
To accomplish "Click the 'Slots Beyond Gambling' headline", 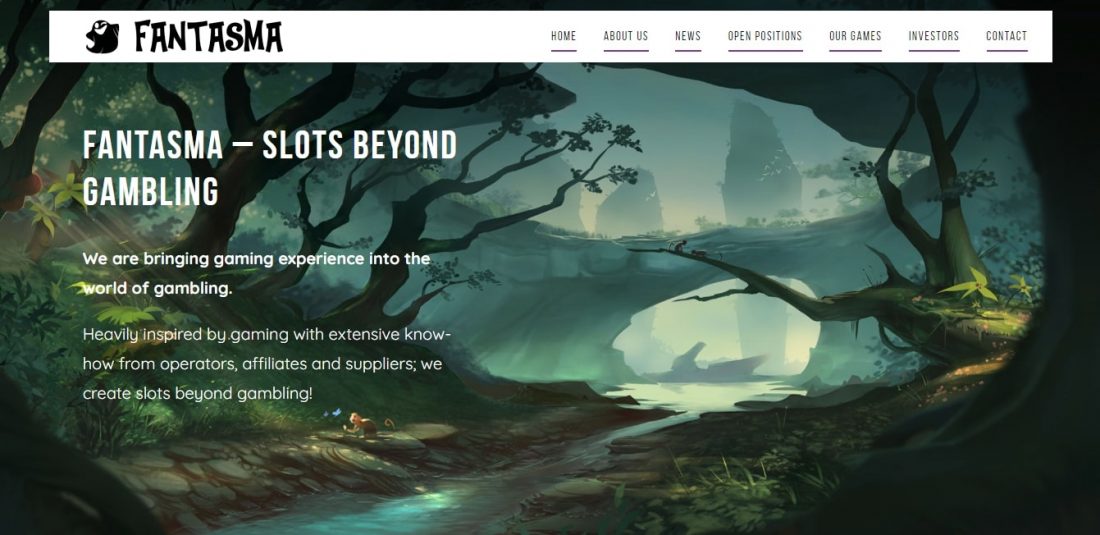I will (x=270, y=168).
